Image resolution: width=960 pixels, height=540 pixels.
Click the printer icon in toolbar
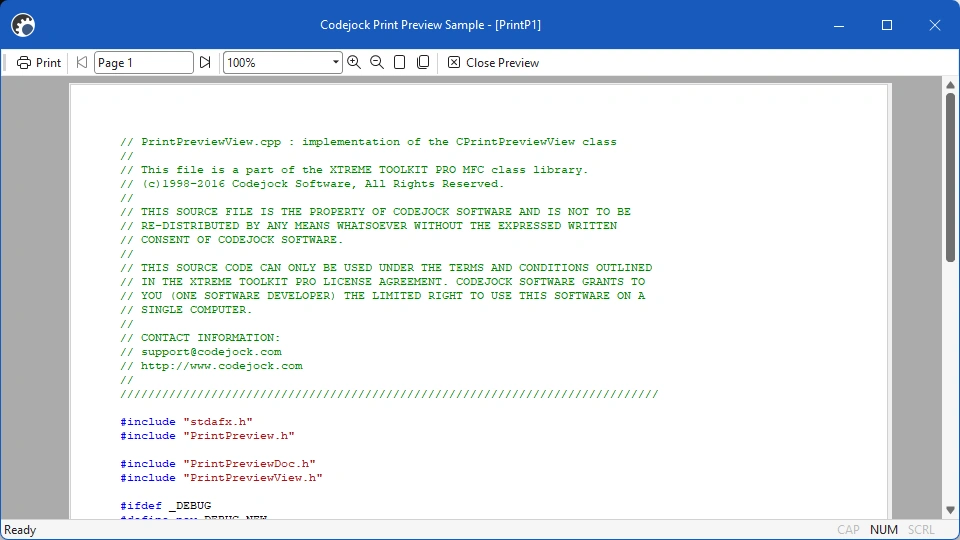point(24,62)
